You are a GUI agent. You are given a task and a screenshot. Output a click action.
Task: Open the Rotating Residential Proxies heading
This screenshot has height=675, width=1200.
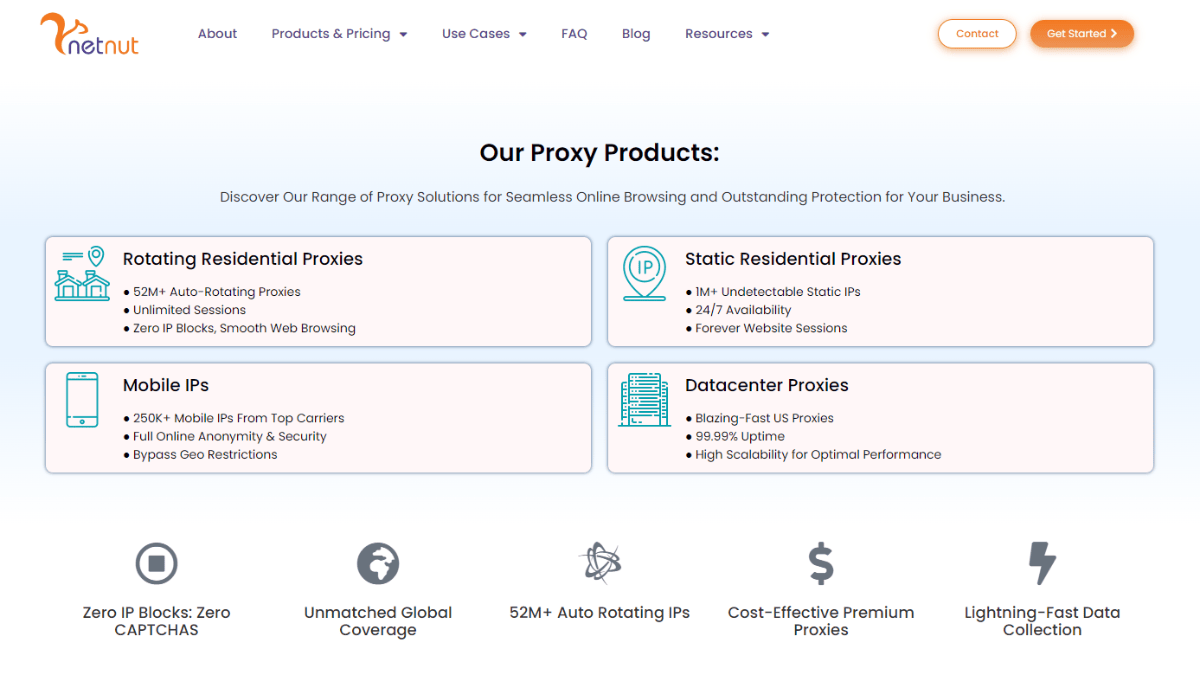click(243, 259)
